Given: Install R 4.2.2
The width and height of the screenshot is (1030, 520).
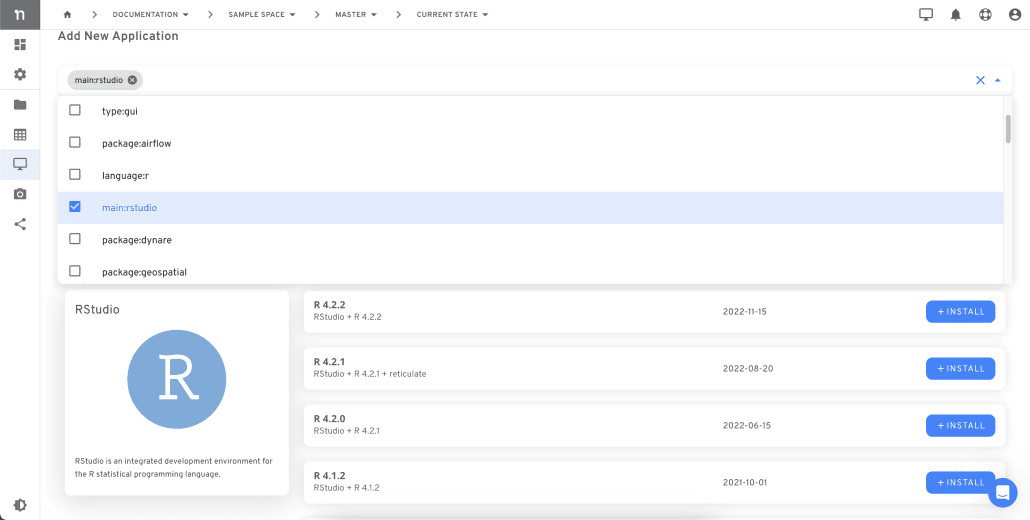Looking at the screenshot, I should coord(960,312).
